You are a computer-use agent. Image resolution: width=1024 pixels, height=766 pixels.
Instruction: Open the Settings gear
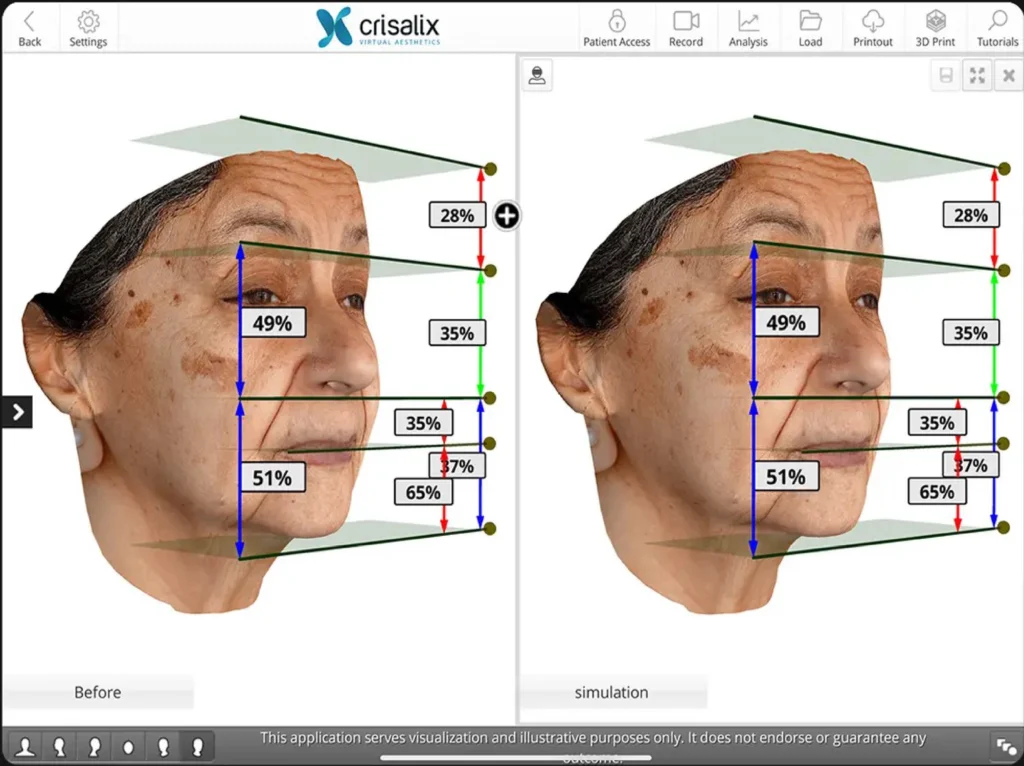pyautogui.click(x=88, y=28)
